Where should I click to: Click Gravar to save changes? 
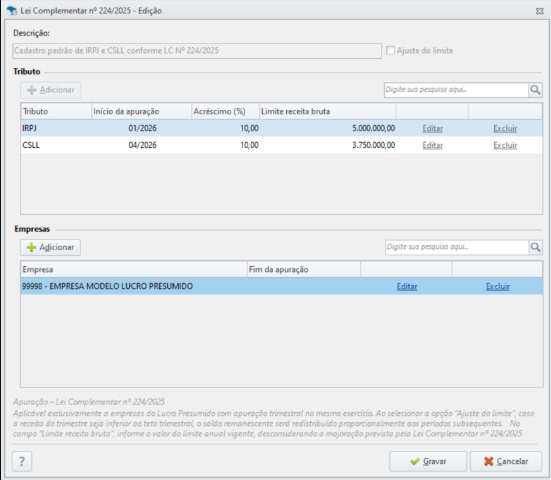coord(428,461)
